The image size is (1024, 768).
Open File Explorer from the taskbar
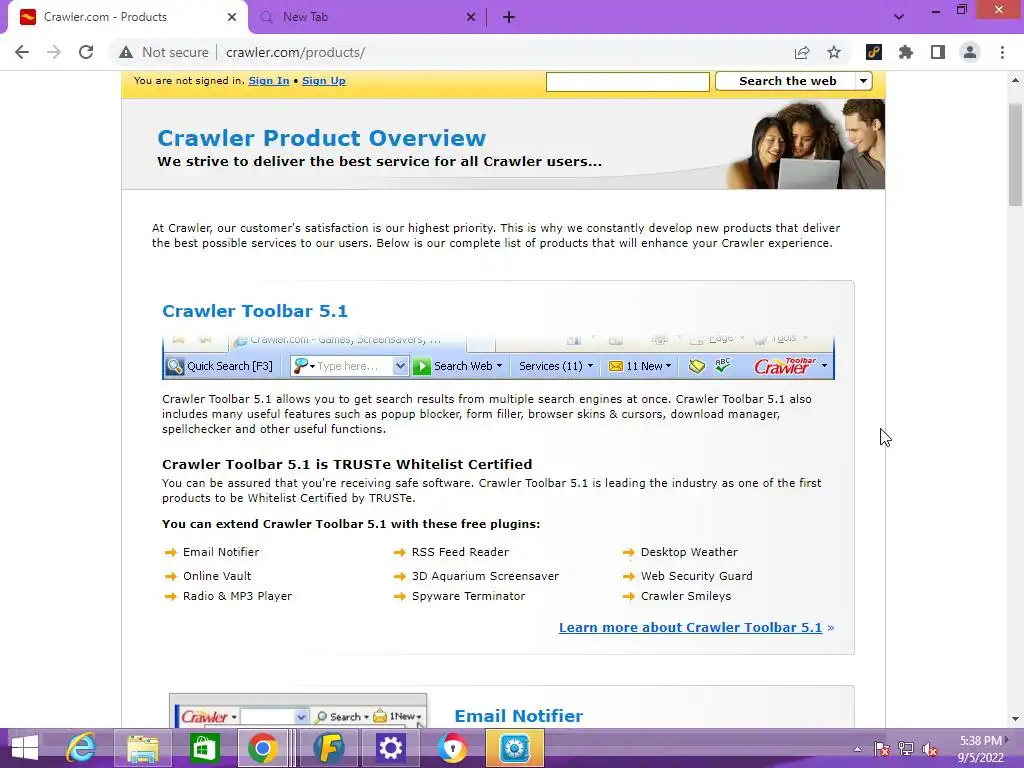click(142, 748)
